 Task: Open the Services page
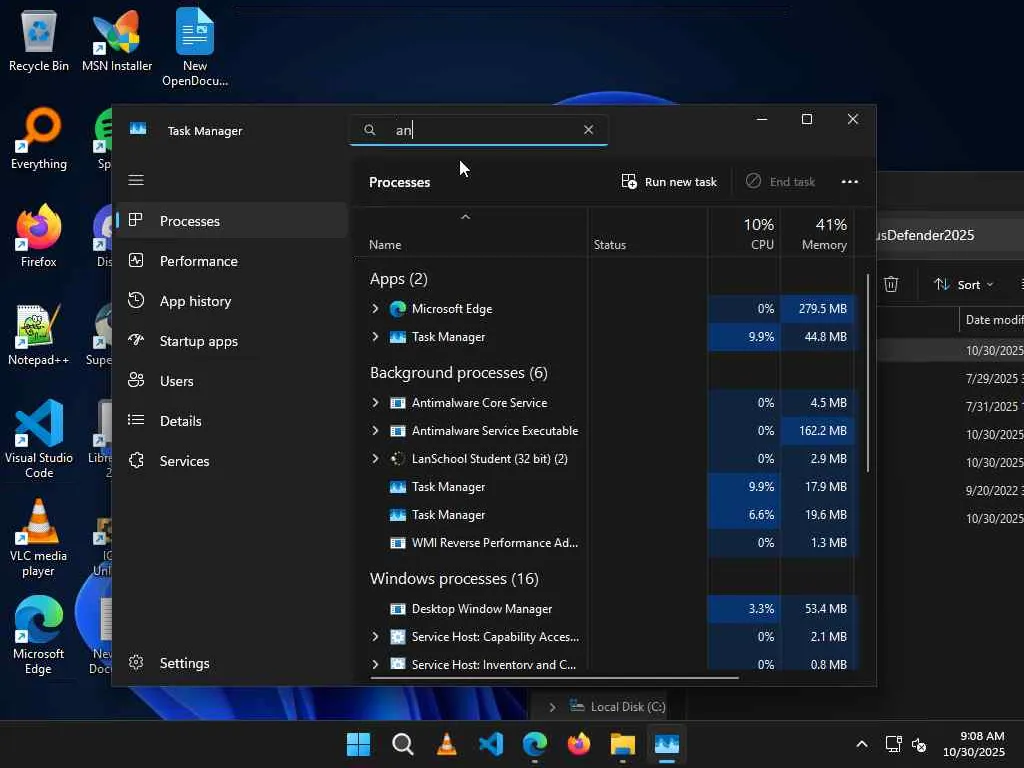(232, 460)
